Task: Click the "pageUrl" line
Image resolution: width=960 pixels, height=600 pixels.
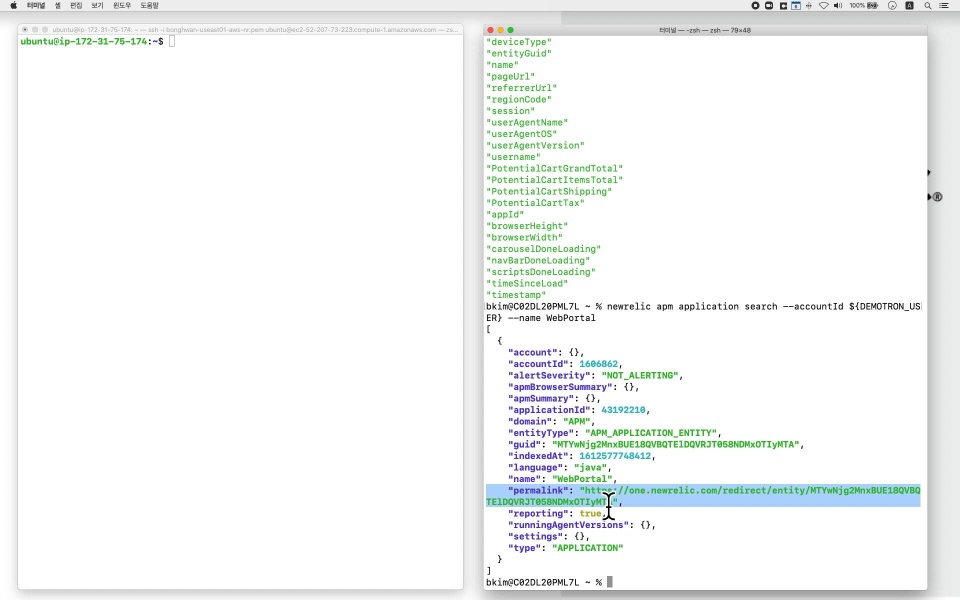Action: click(511, 77)
